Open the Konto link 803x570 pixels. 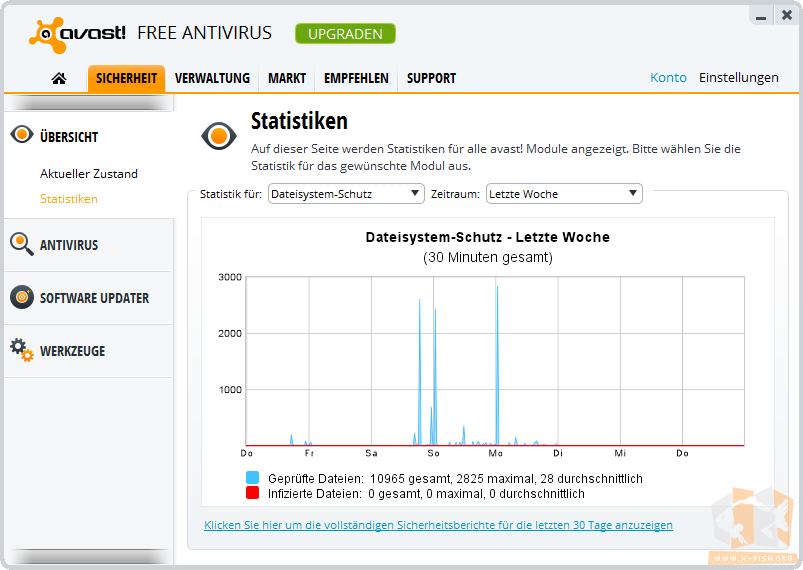(668, 77)
